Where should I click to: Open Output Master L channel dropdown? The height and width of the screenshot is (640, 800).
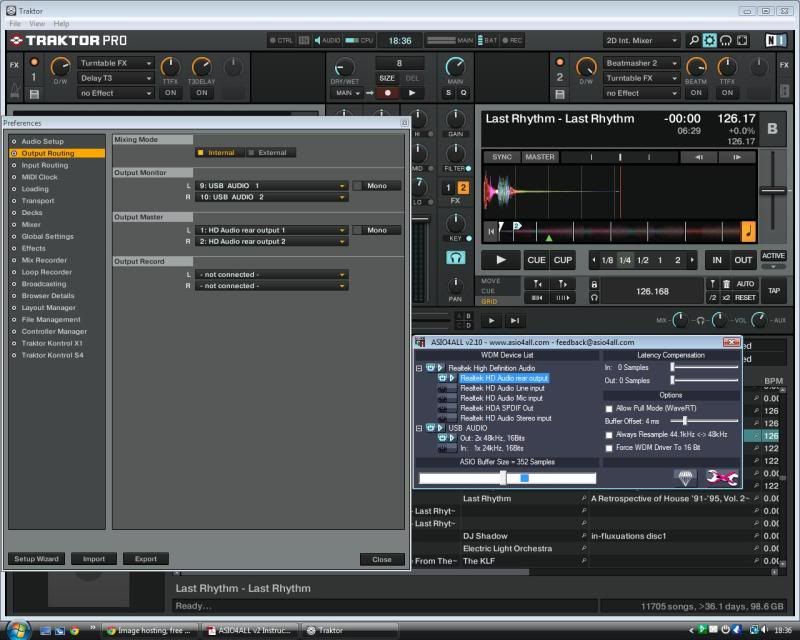coord(272,230)
